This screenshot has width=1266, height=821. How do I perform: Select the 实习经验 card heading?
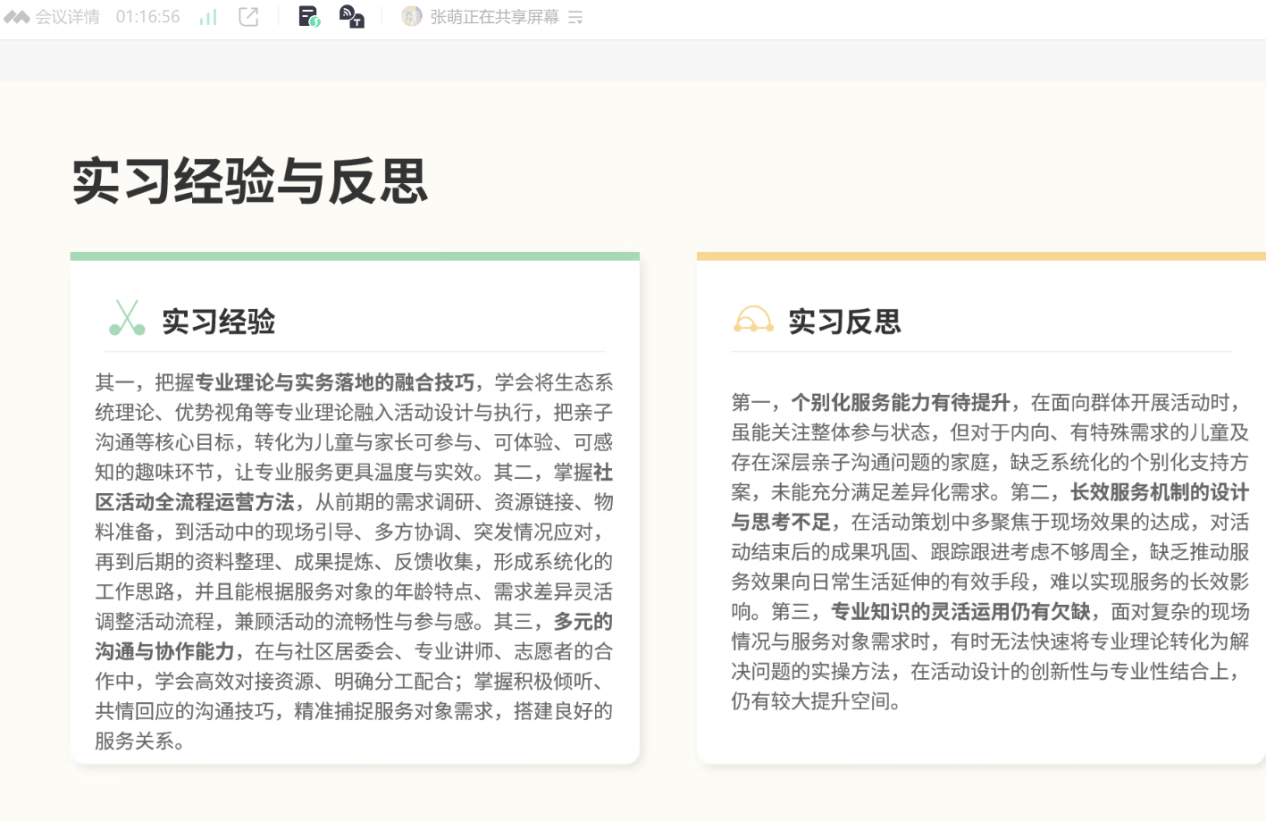click(x=218, y=321)
